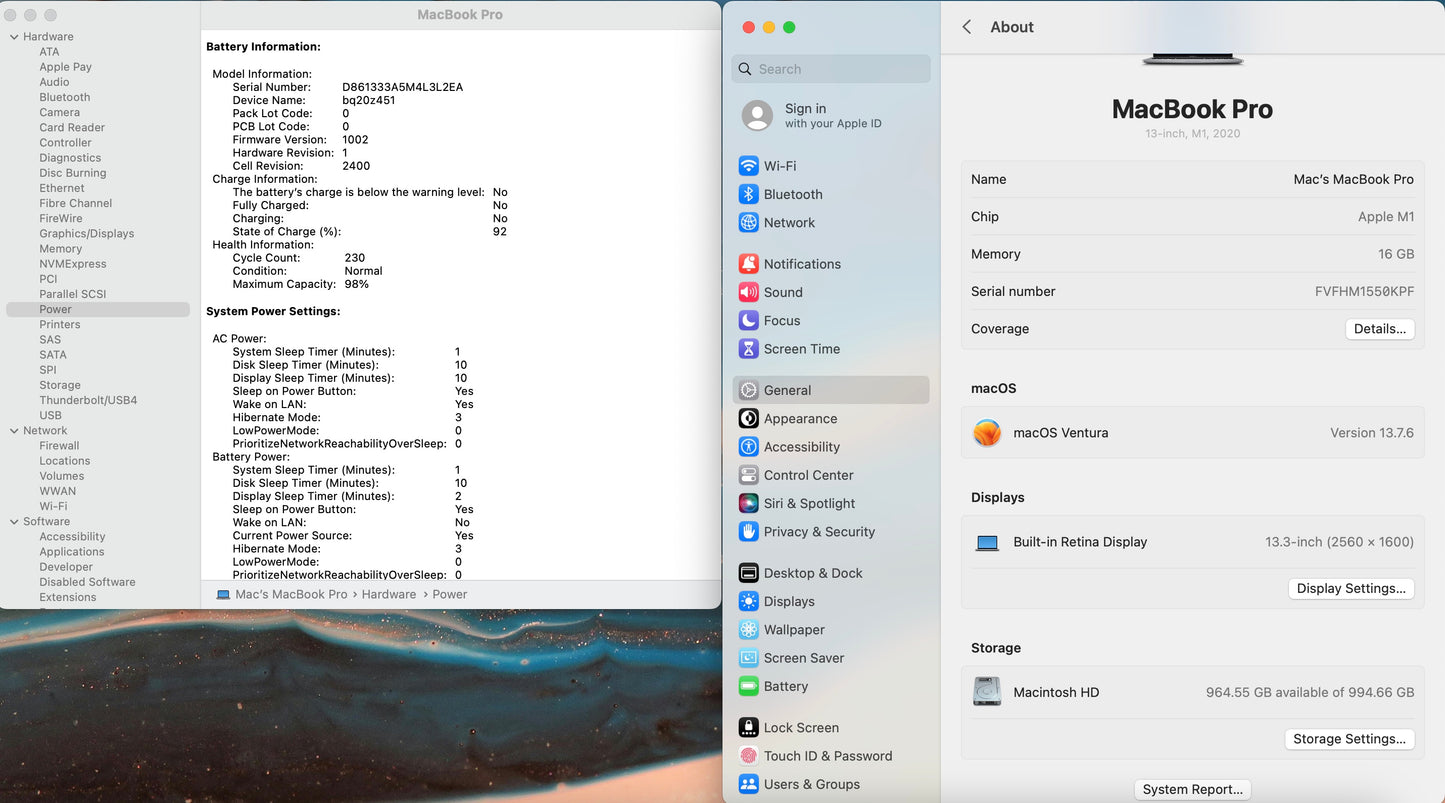This screenshot has width=1445, height=803.
Task: Select the Focus moon icon
Action: tap(748, 321)
